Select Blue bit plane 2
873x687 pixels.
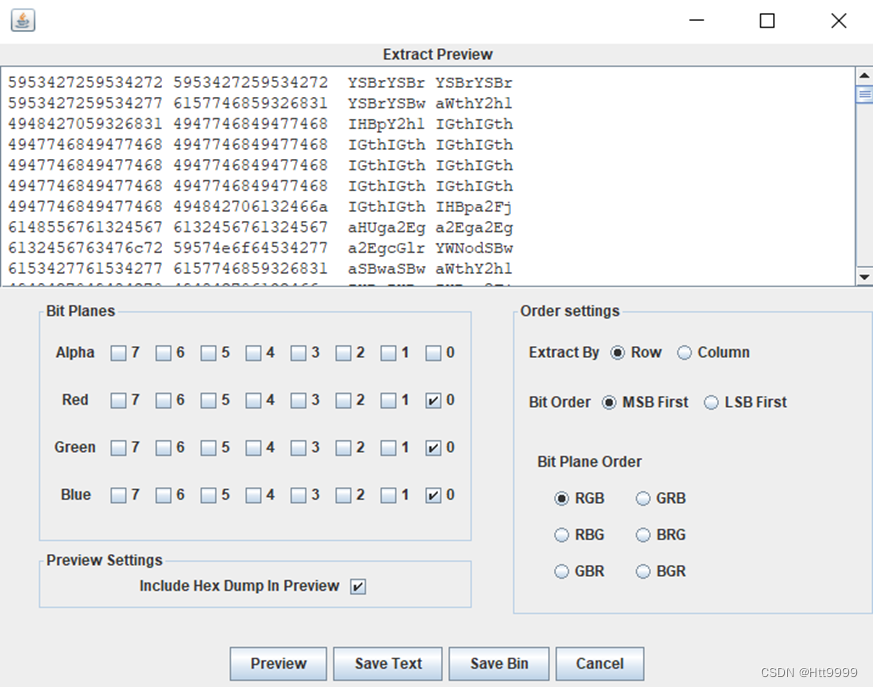click(344, 495)
